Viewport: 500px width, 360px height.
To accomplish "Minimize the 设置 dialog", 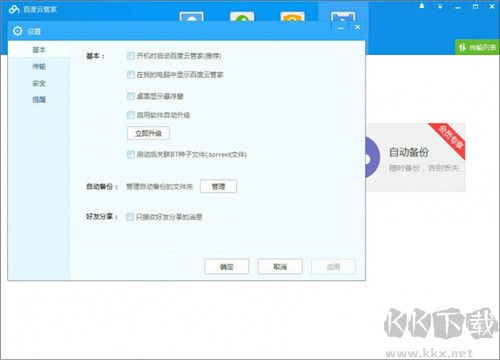I will pyautogui.click(x=341, y=28).
